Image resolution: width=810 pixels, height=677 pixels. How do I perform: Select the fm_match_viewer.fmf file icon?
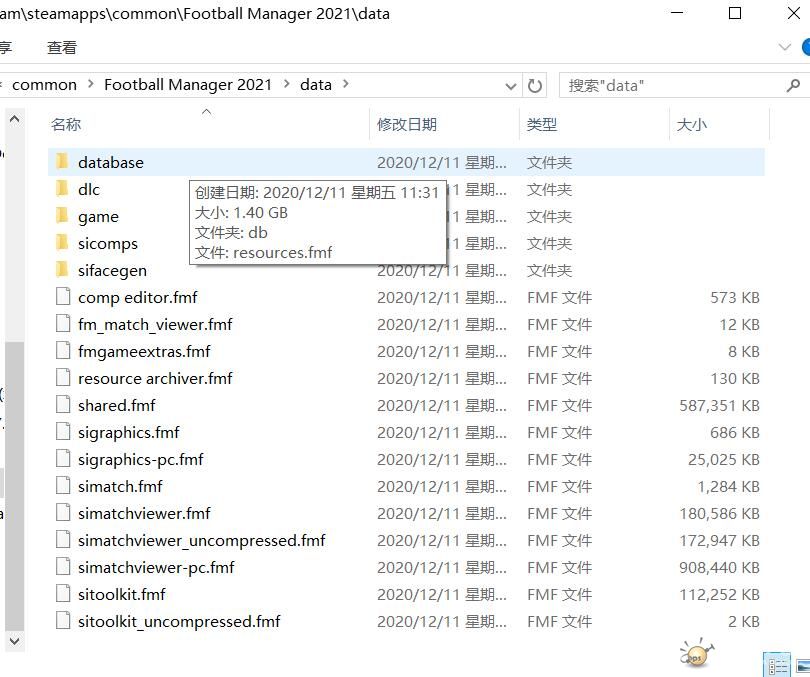(x=63, y=324)
